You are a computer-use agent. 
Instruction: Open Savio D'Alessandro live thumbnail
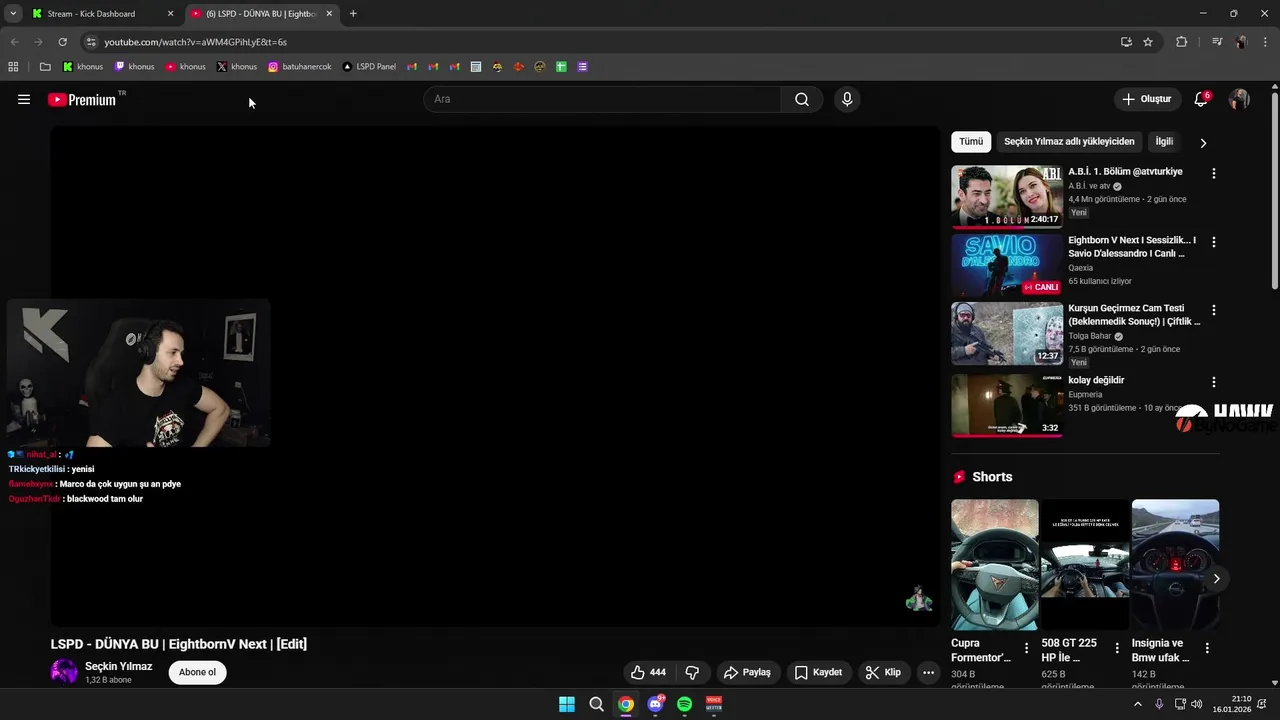pos(1007,265)
